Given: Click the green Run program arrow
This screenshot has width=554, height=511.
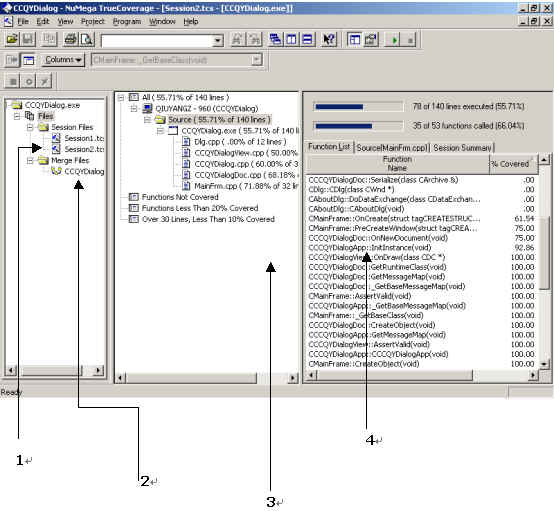Looking at the screenshot, I should pos(394,40).
